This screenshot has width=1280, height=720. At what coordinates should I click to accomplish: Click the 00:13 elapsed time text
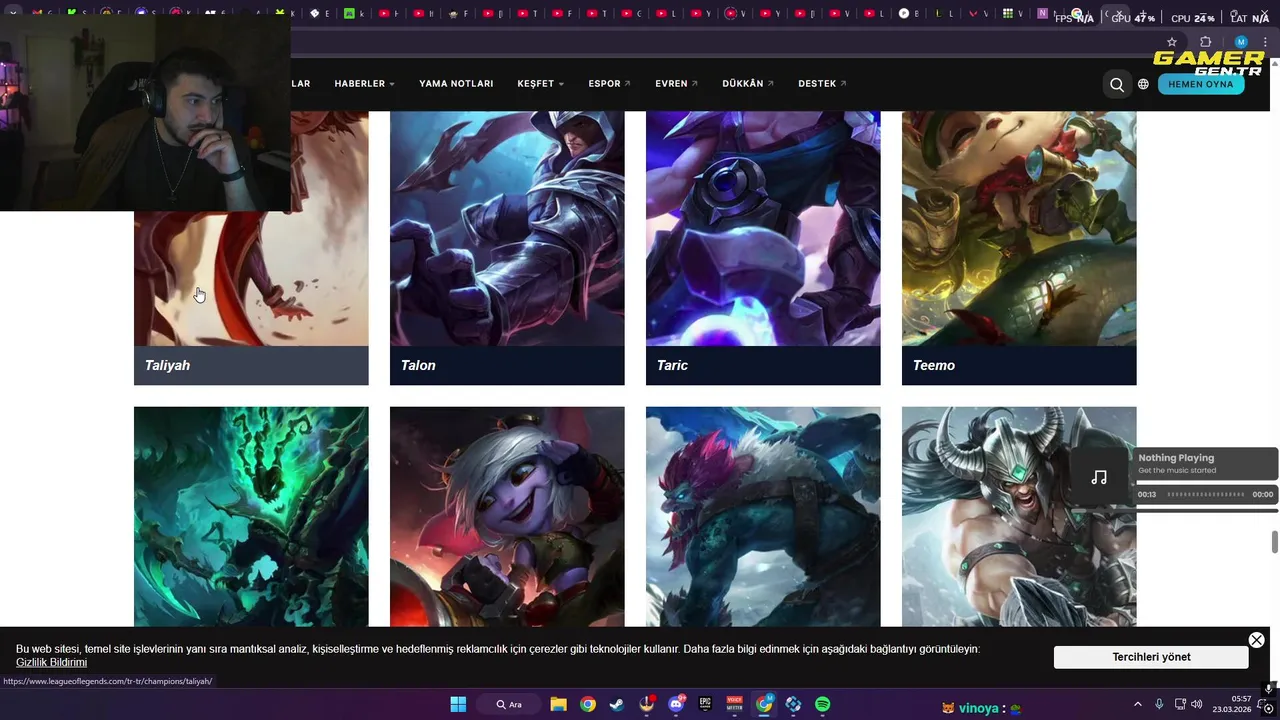tap(1147, 494)
